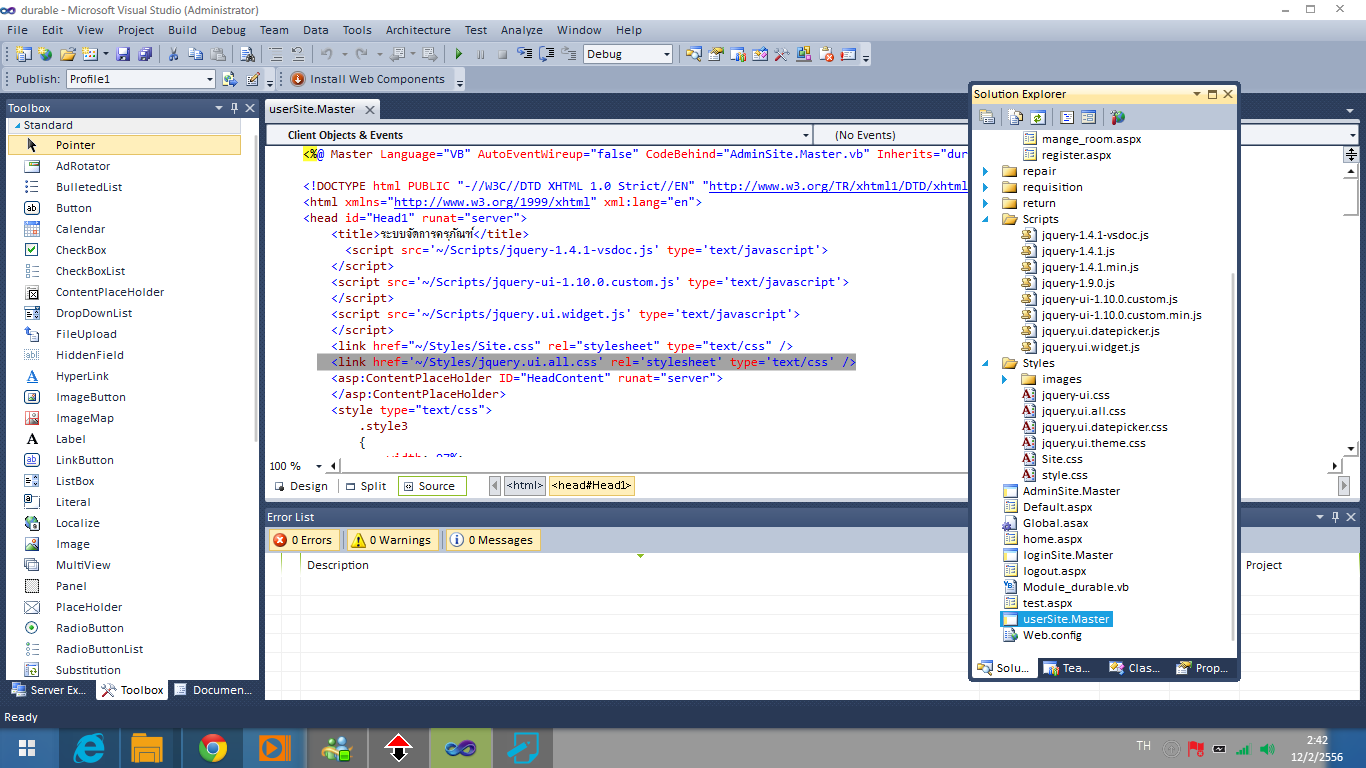Image resolution: width=1366 pixels, height=768 pixels.
Task: Click the Copy toolbar icon
Action: tap(195, 54)
